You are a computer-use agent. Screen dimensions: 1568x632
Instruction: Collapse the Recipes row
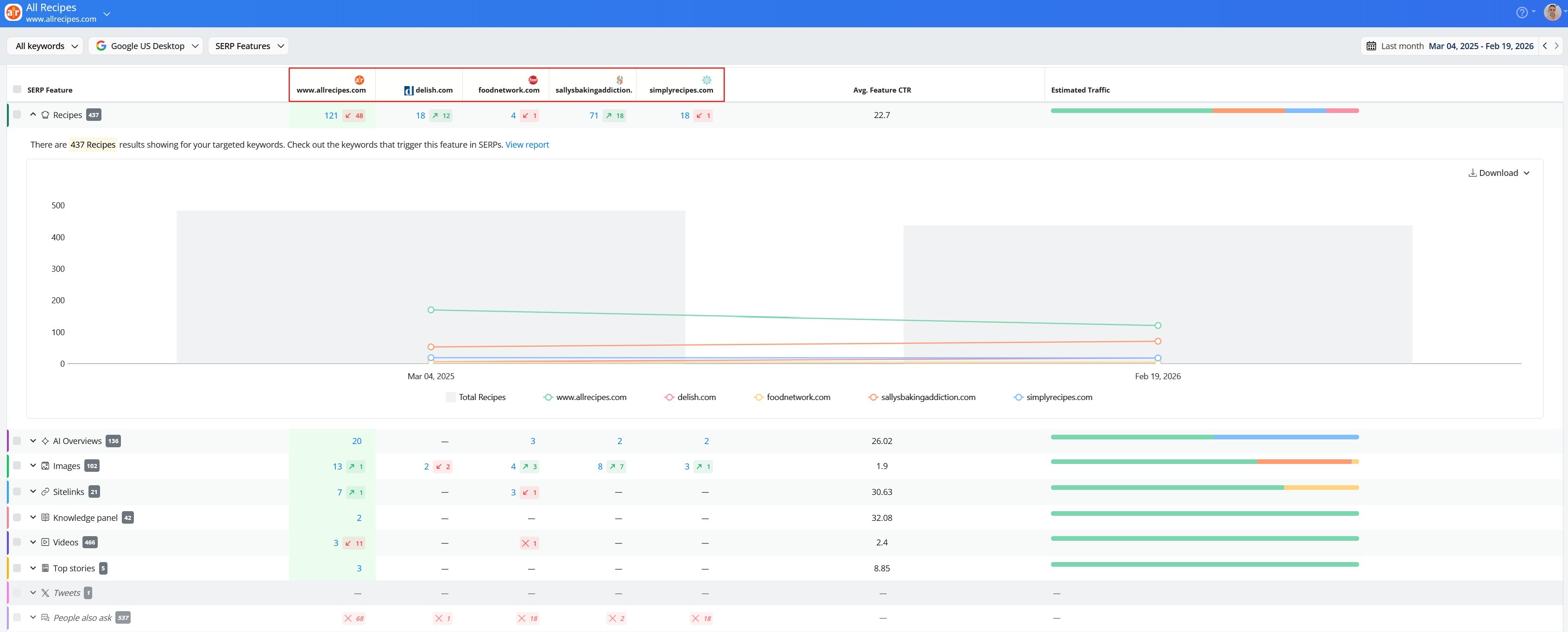click(x=33, y=114)
